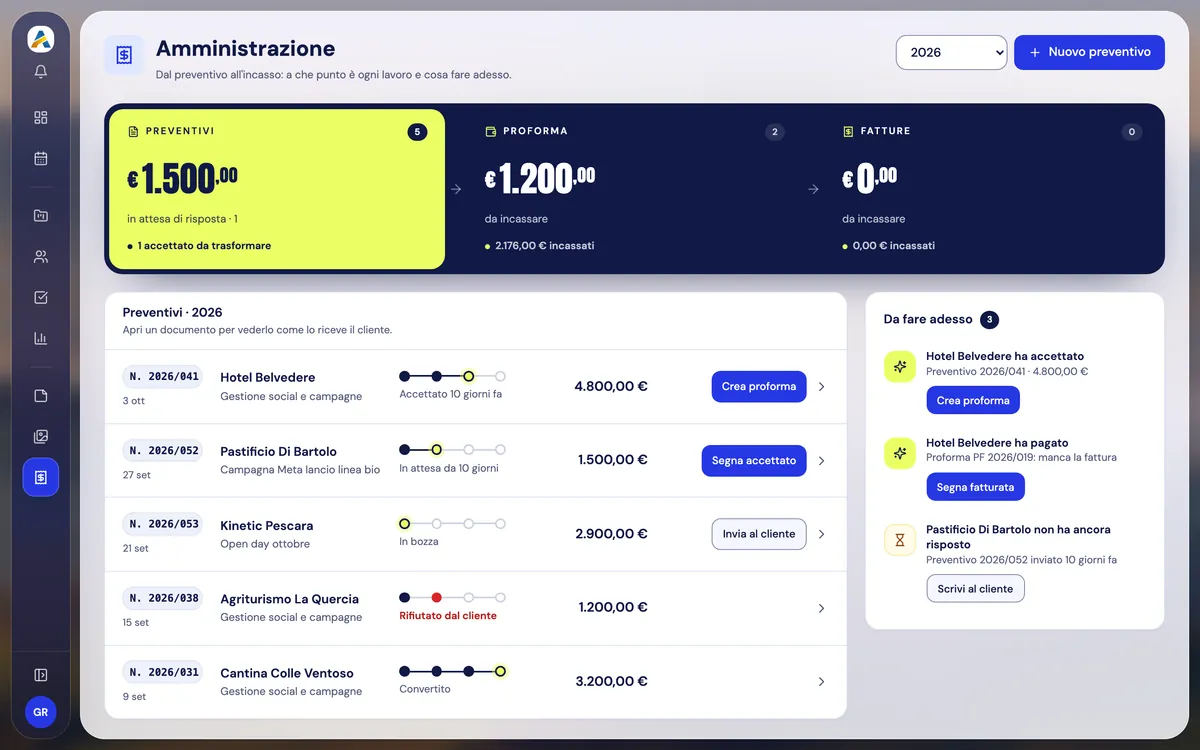Select the Fatture summary card
This screenshot has height=750, width=1200.
pos(991,189)
